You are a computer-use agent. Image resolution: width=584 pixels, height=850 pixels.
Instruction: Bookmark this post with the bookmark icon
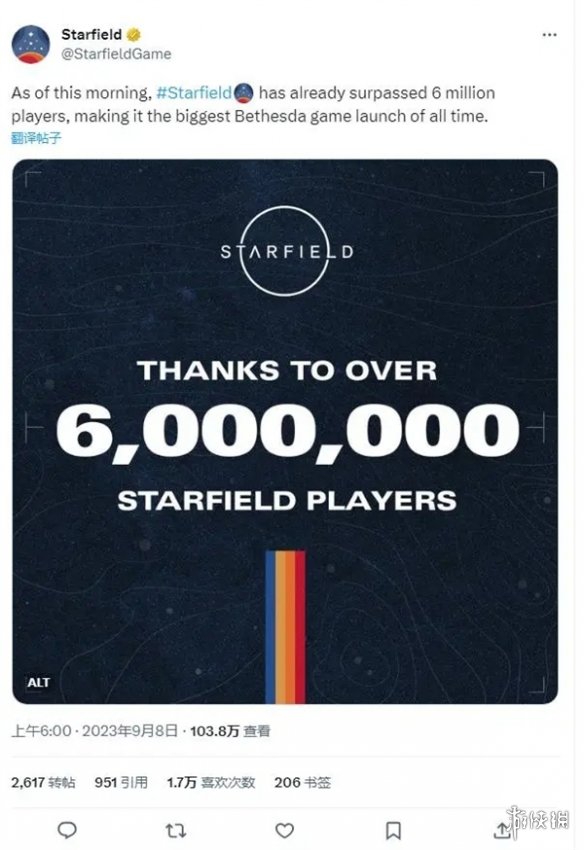393,830
